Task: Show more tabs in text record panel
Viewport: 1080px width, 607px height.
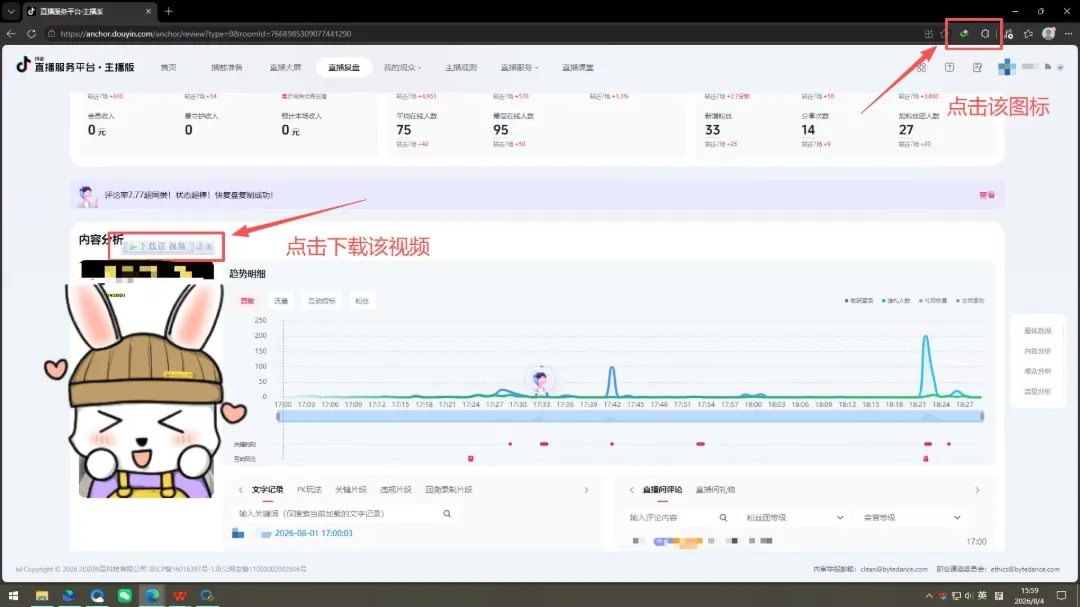Action: click(586, 490)
